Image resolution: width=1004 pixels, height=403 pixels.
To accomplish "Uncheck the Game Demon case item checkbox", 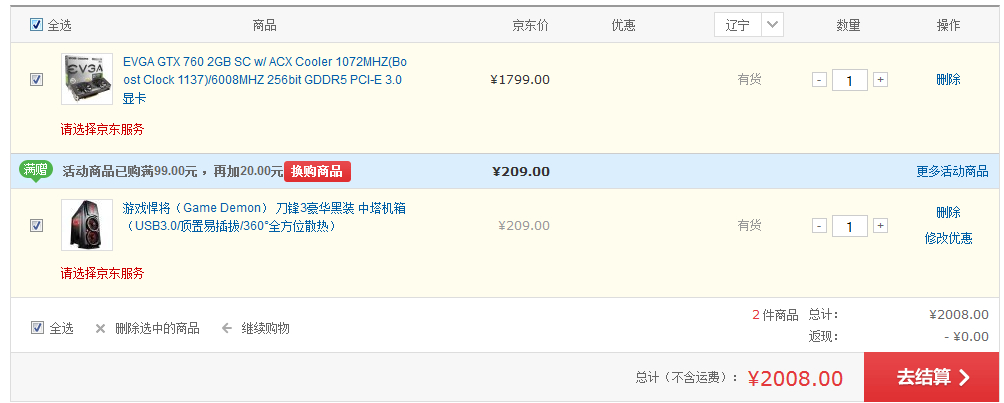I will pyautogui.click(x=37, y=226).
